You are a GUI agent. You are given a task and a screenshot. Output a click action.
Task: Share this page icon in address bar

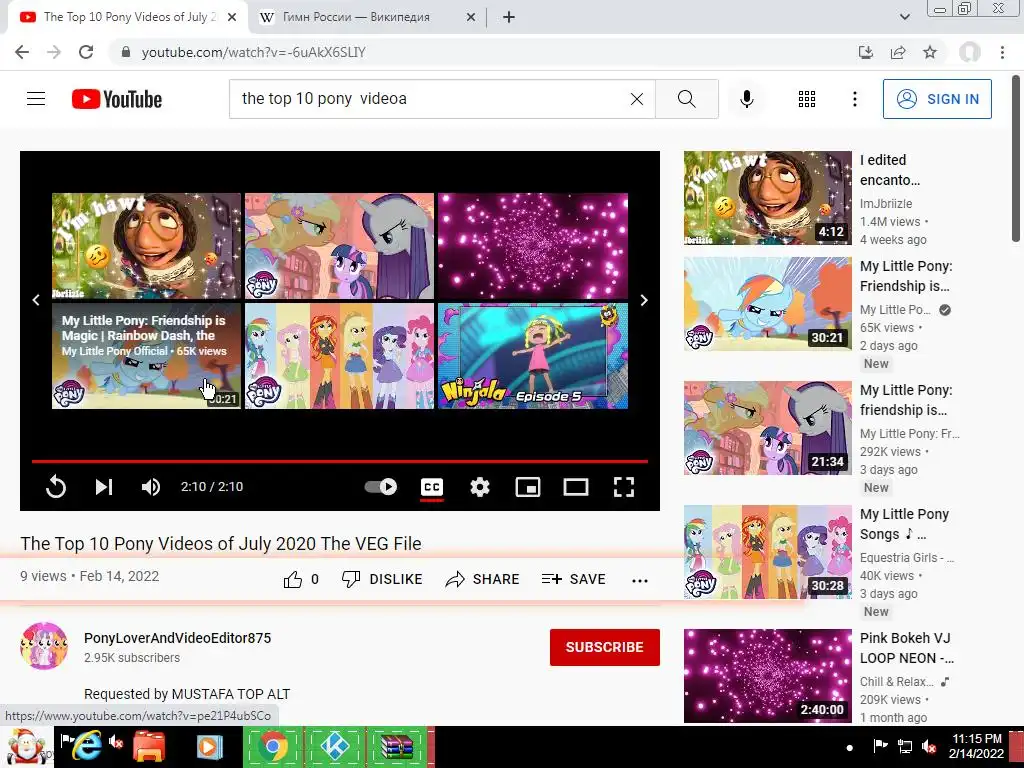point(898,52)
